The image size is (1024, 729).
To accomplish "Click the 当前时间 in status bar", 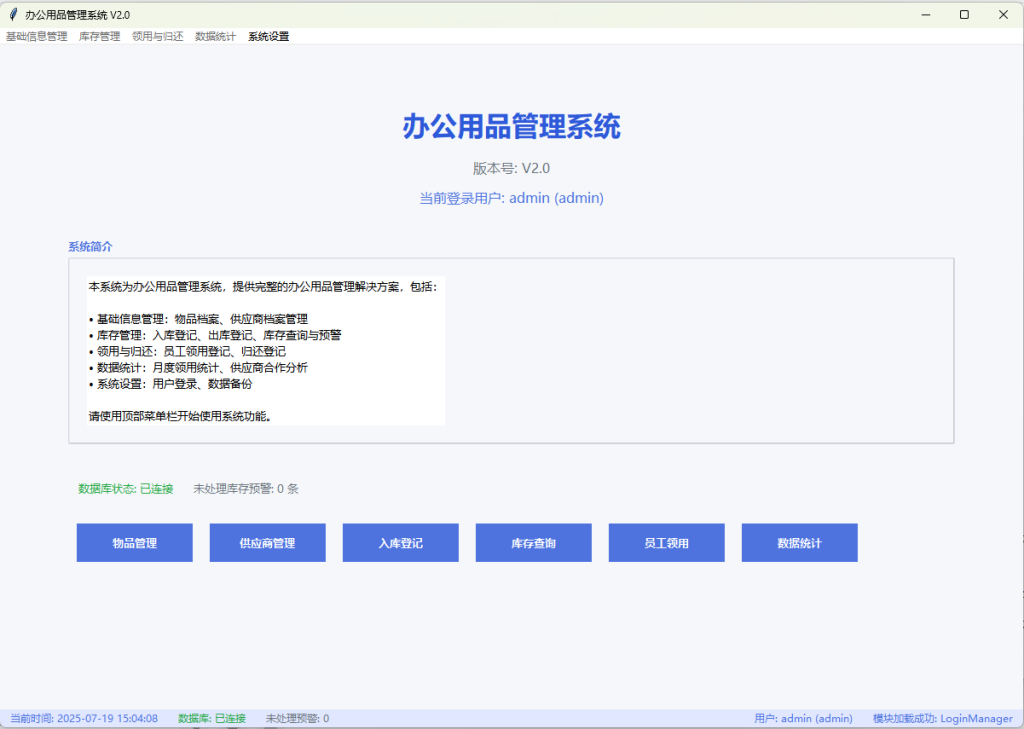I will point(84,718).
